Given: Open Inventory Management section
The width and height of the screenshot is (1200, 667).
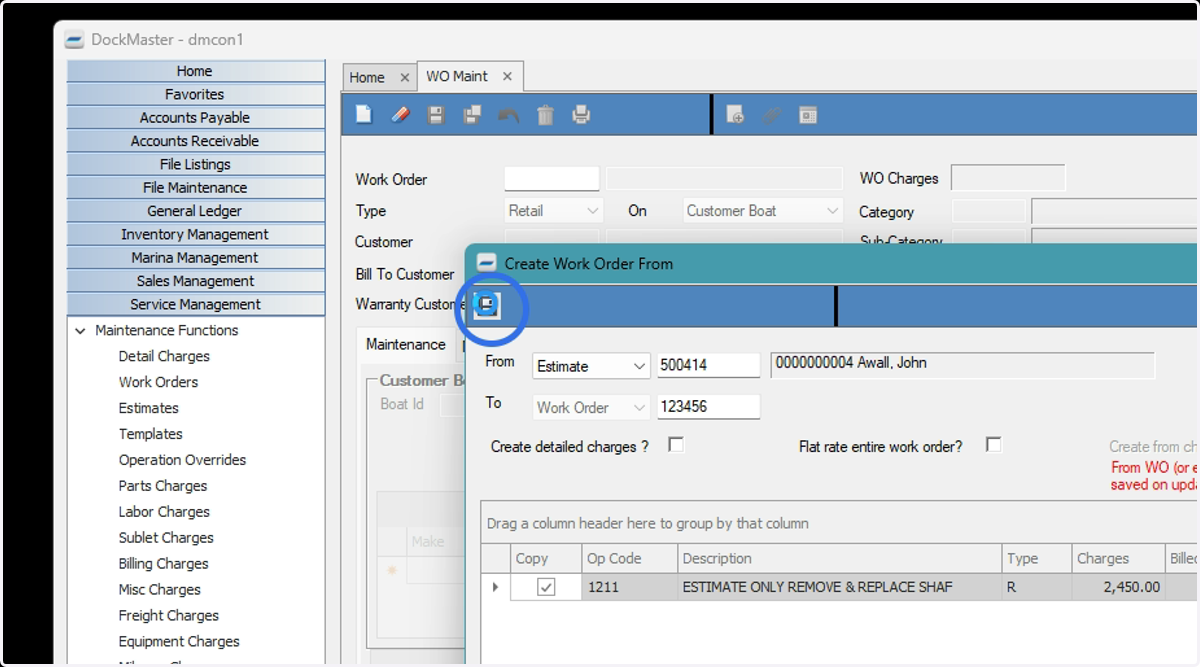Looking at the screenshot, I should tap(195, 234).
